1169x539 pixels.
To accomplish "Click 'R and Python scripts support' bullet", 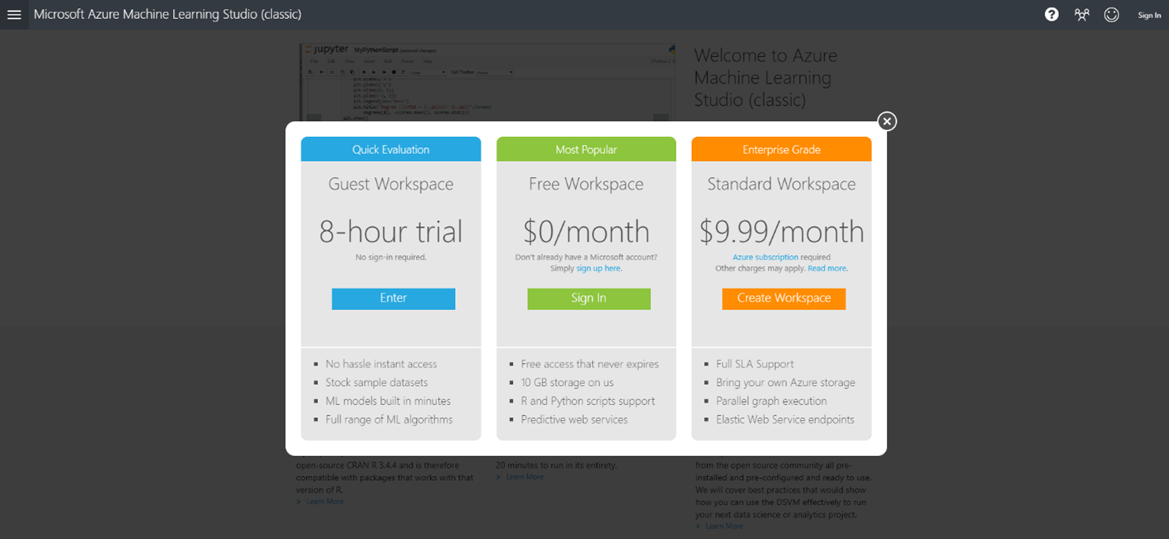I will pos(587,401).
